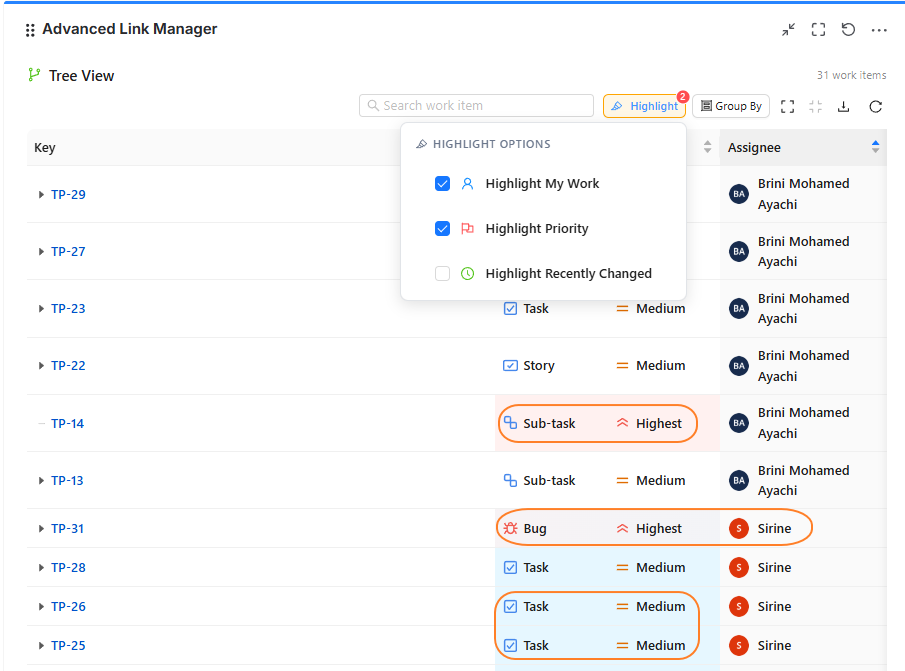Click the collapse all rows icon
The height and width of the screenshot is (671, 905).
(815, 106)
